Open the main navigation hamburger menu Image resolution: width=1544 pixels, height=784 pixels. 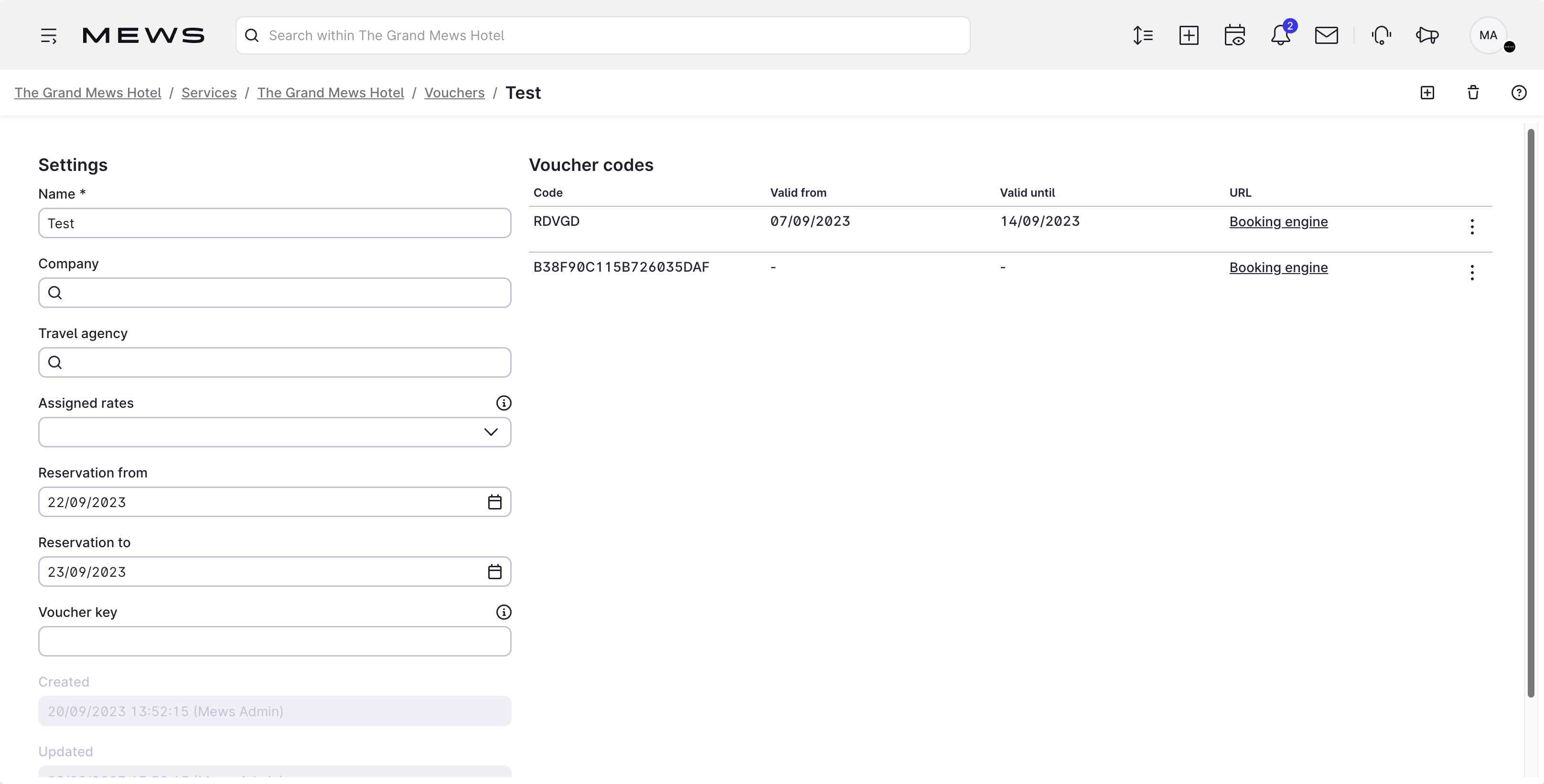pos(49,35)
